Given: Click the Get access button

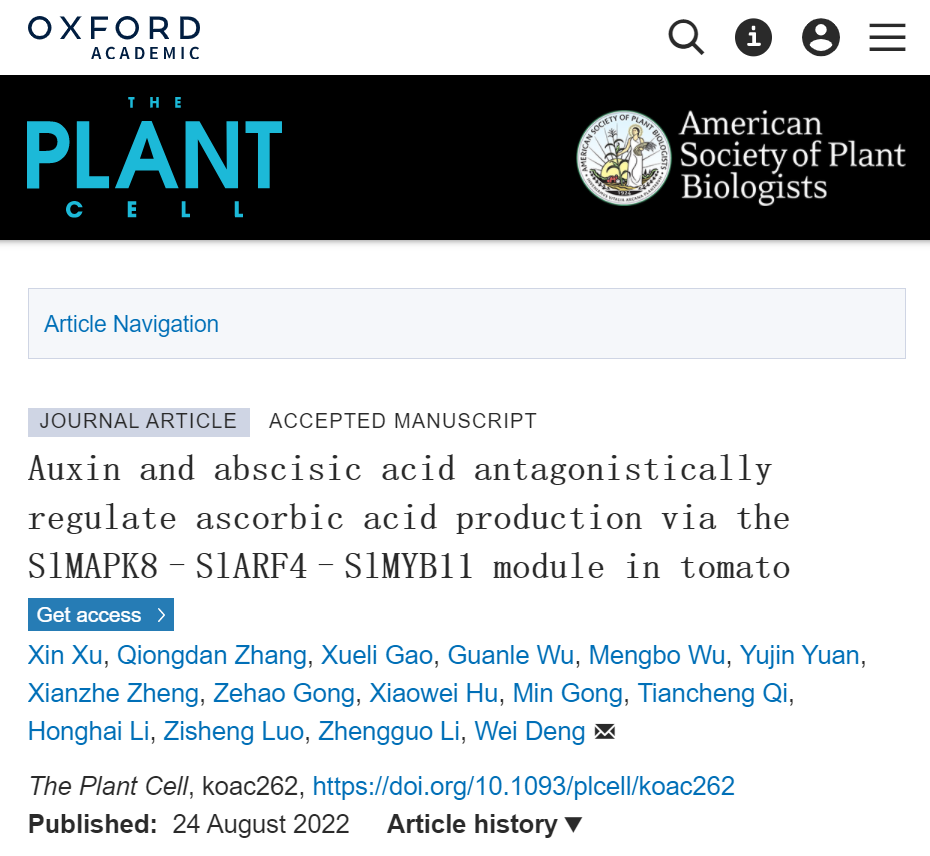Looking at the screenshot, I should coord(101,615).
